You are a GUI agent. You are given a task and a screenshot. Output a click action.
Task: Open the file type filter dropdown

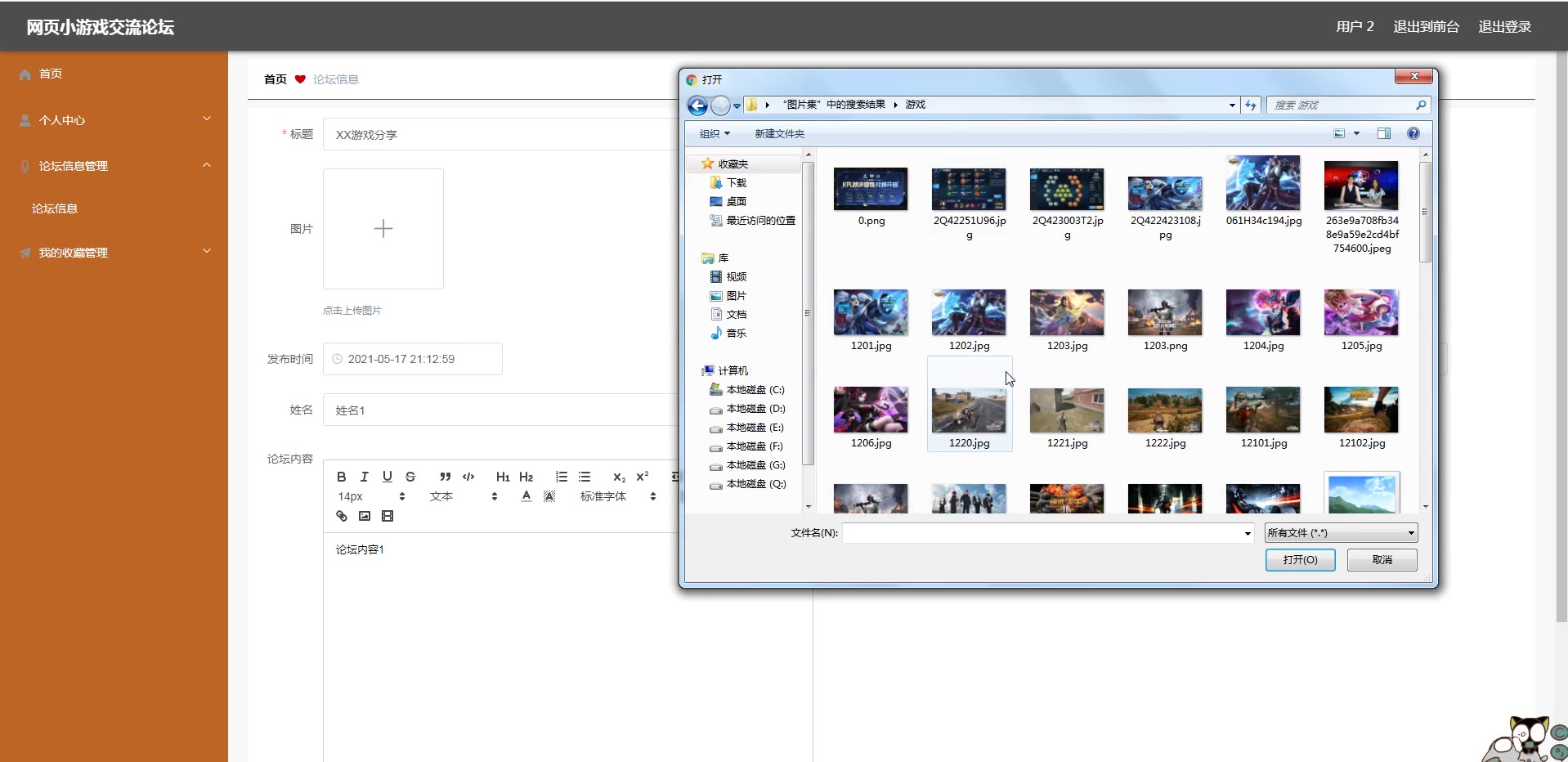tap(1341, 533)
